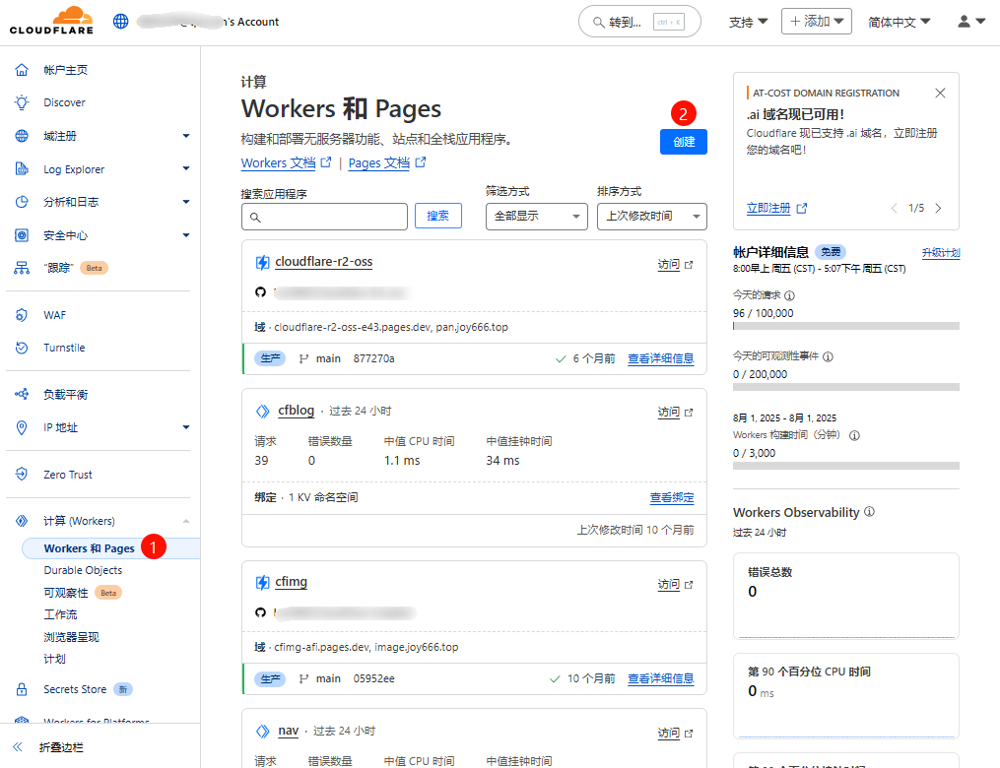Click the next arrow on promo card

(x=938, y=209)
